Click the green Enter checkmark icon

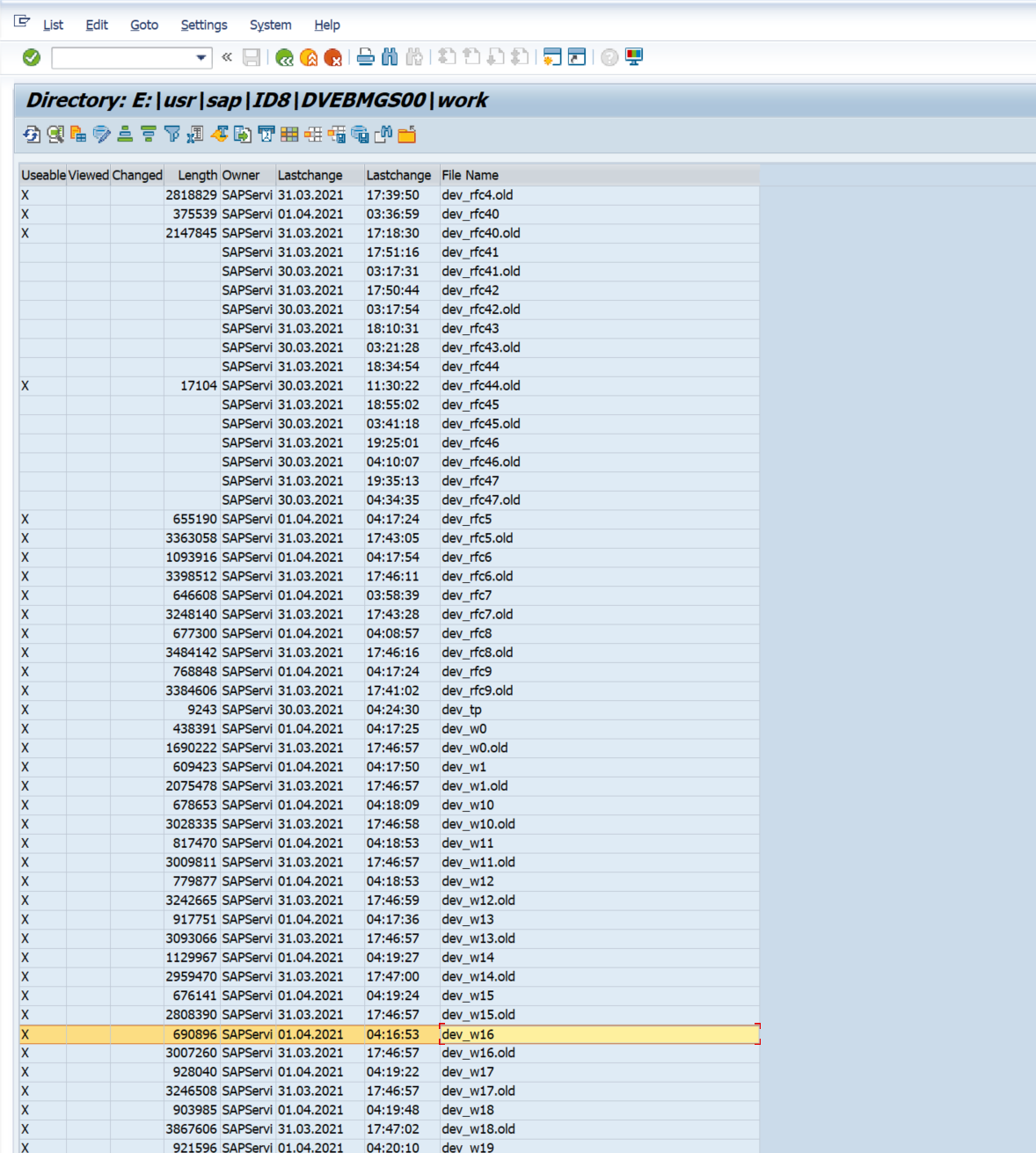[x=32, y=58]
